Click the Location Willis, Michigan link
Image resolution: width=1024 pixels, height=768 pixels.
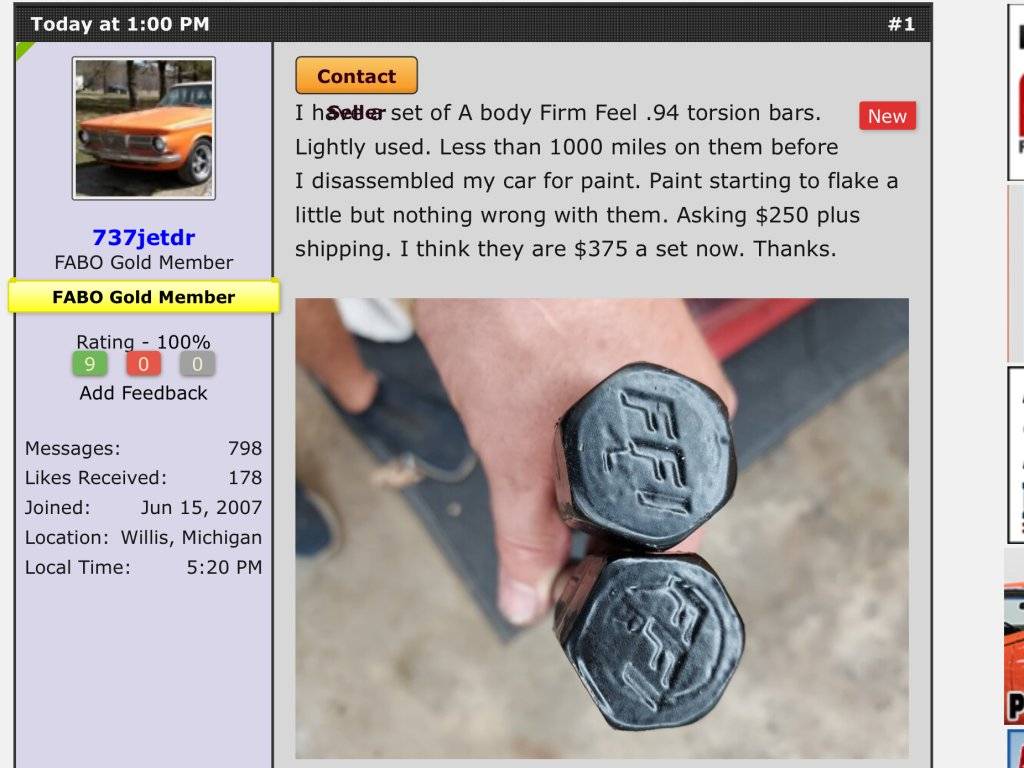tap(191, 537)
